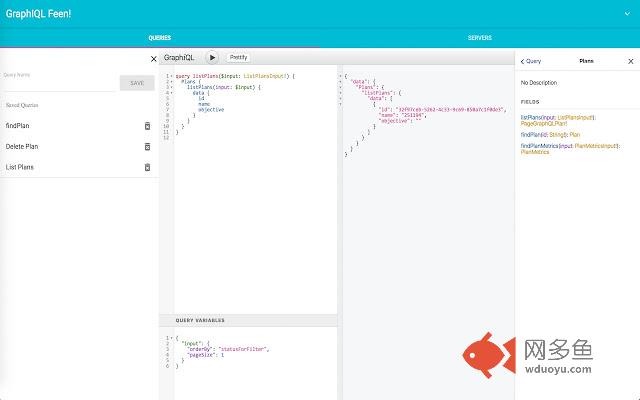The image size is (640, 400).
Task: Open listPlans field documentation
Action: click(531, 118)
